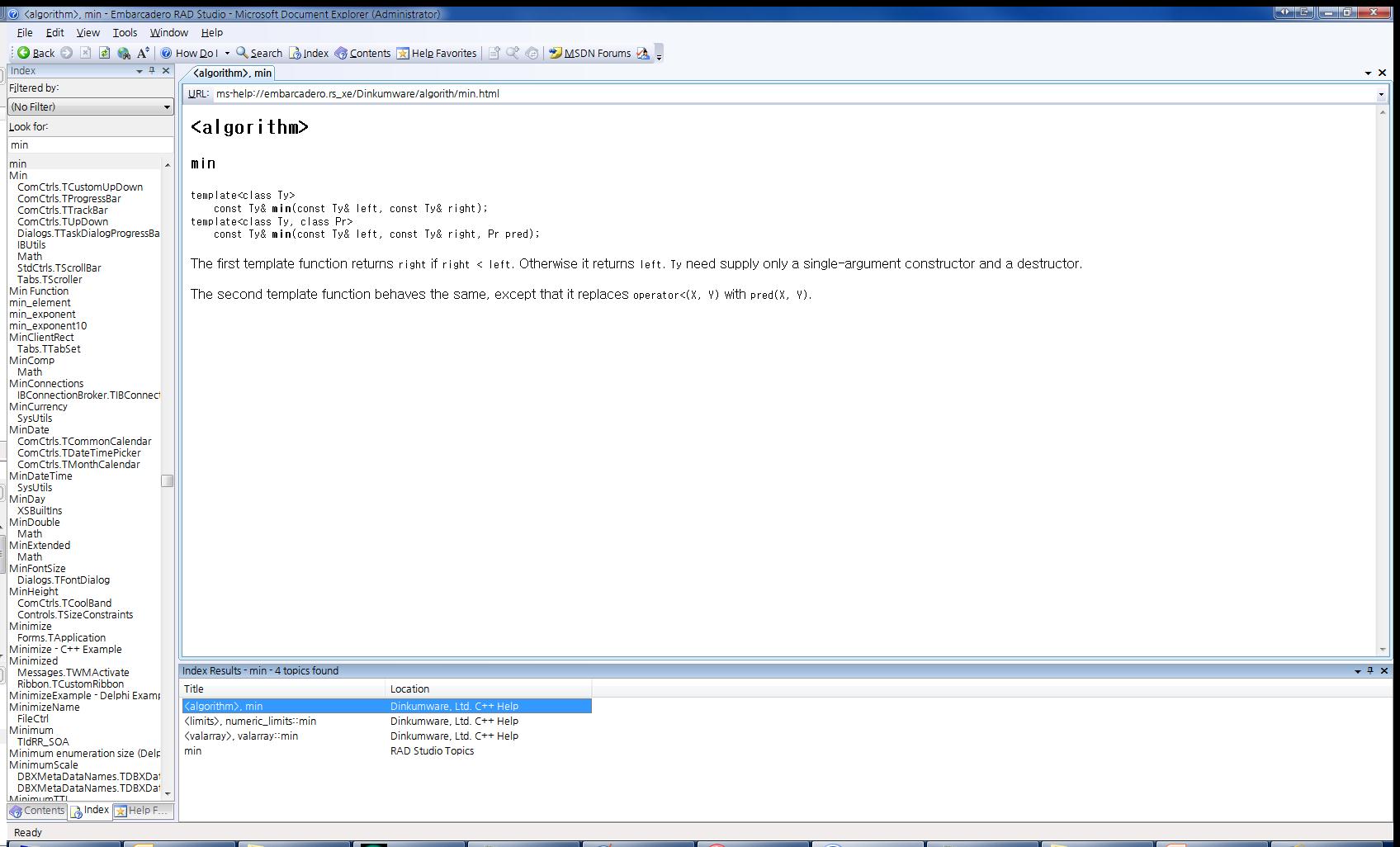Open Help Favorites from the toolbar
Image resolution: width=1400 pixels, height=847 pixels.
[x=437, y=53]
